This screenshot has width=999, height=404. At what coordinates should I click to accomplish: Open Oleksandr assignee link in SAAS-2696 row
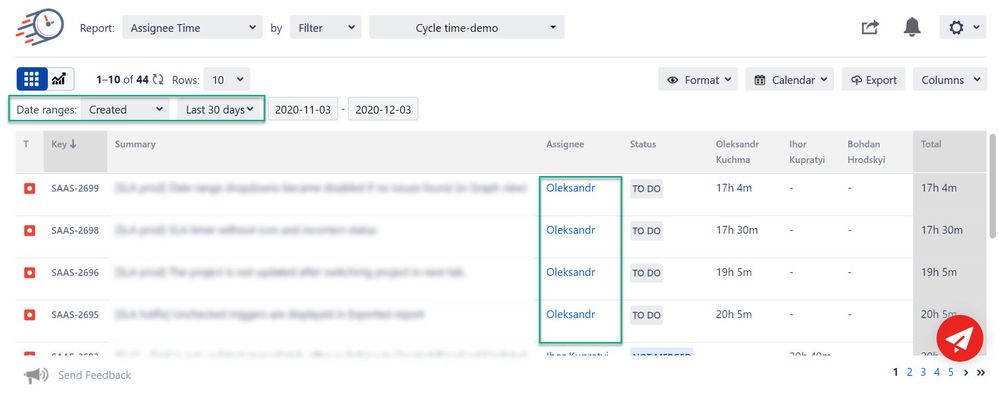(571, 272)
